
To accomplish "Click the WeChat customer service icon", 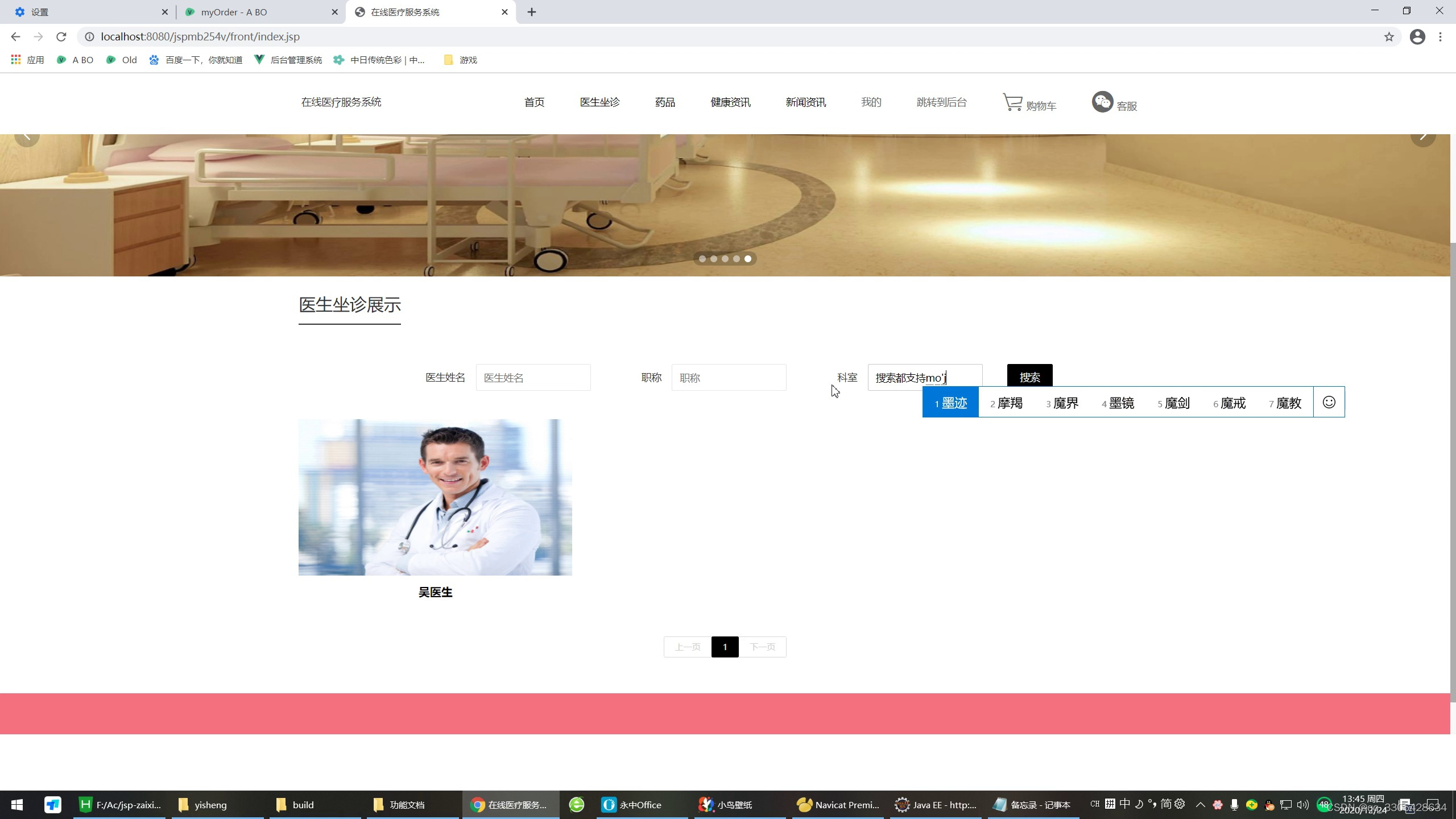I will [x=1102, y=102].
